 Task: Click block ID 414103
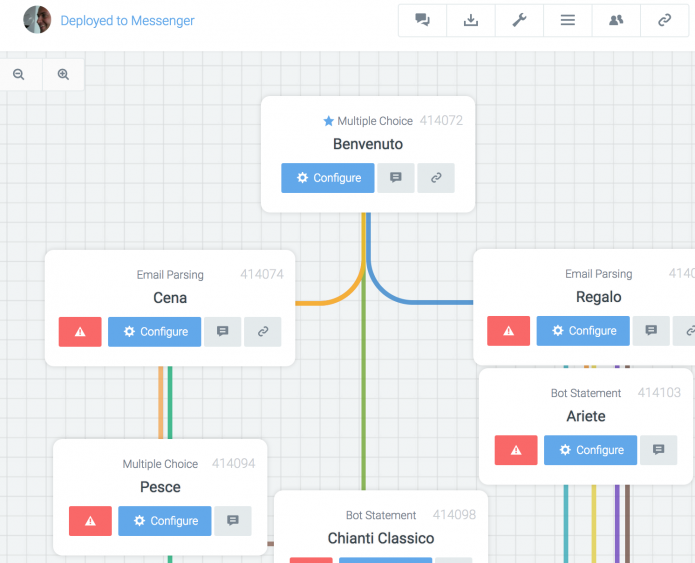[659, 393]
